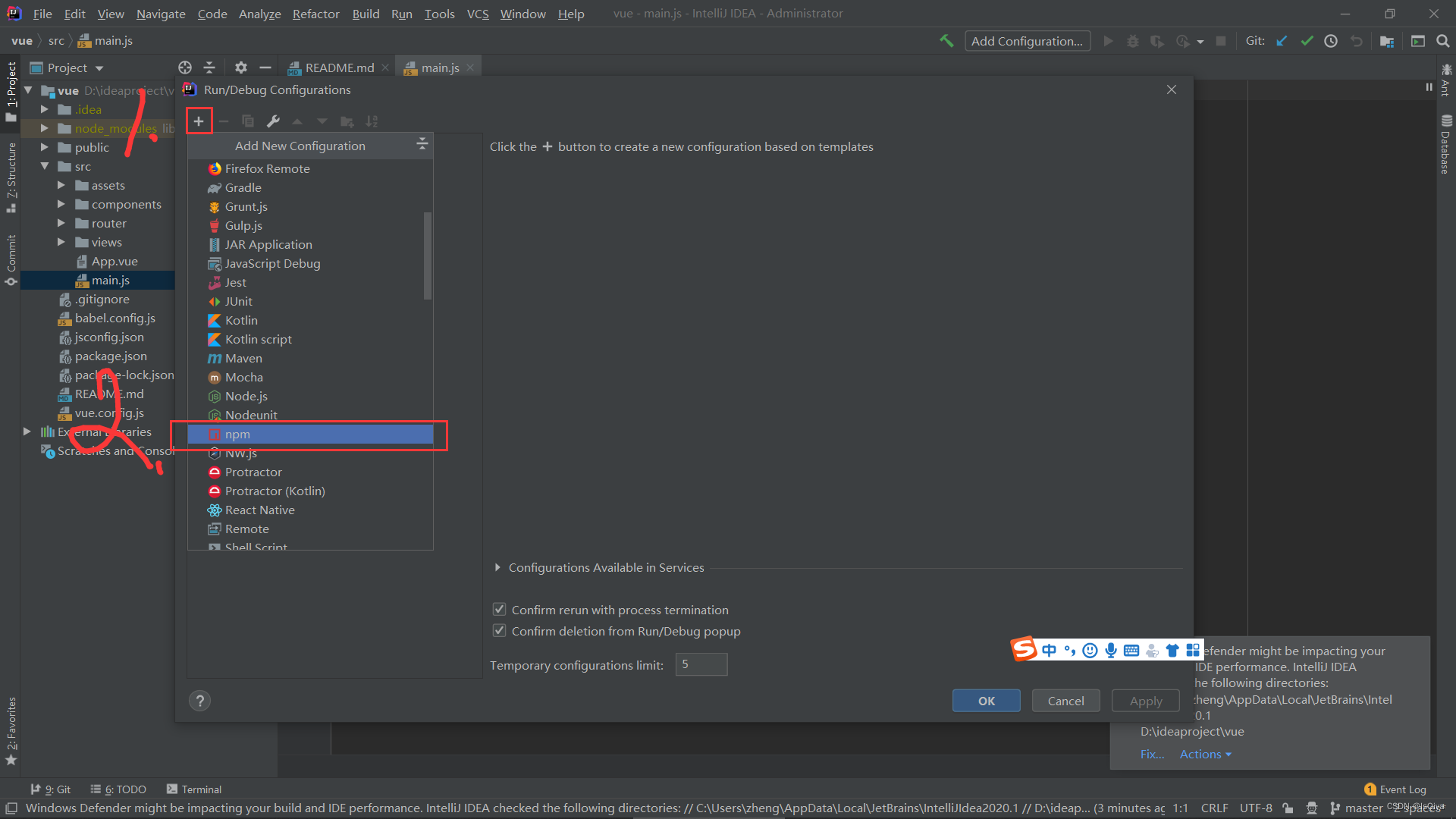This screenshot has width=1456, height=819.
Task: Uncheck Confirm rerun with process termination
Action: pyautogui.click(x=499, y=609)
